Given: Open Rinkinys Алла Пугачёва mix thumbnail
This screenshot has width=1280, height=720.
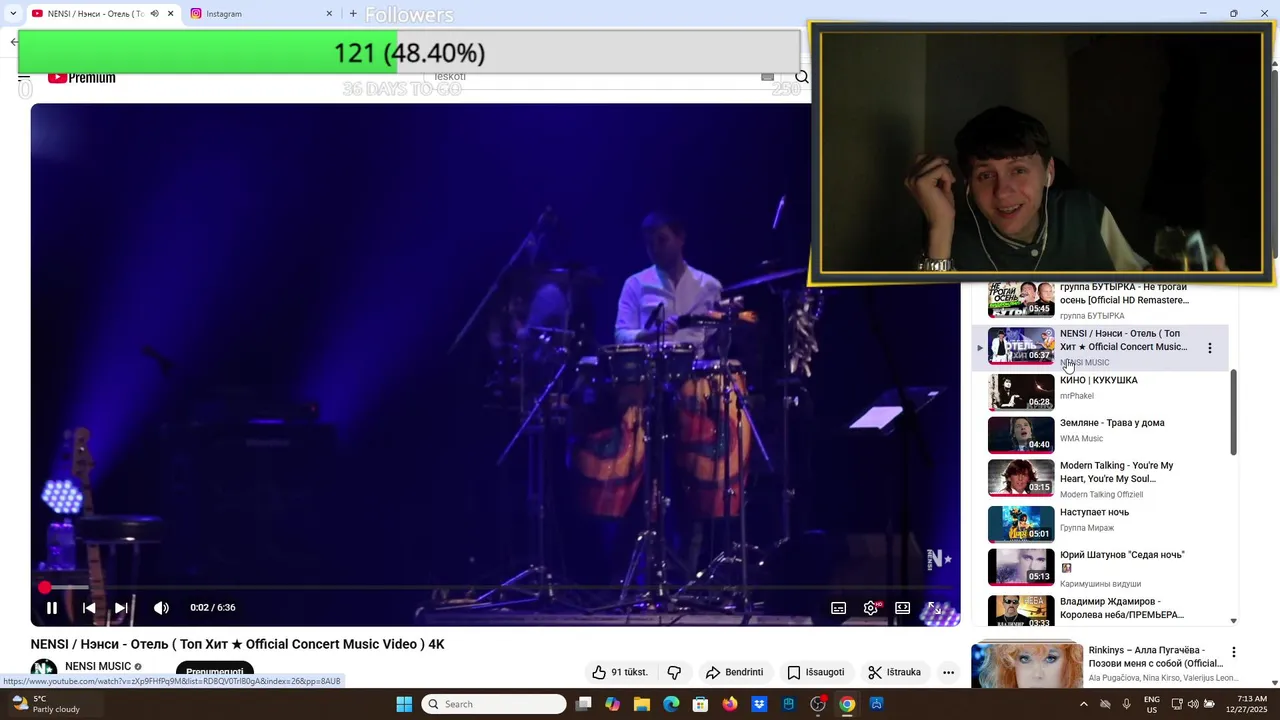Looking at the screenshot, I should coord(1027,666).
